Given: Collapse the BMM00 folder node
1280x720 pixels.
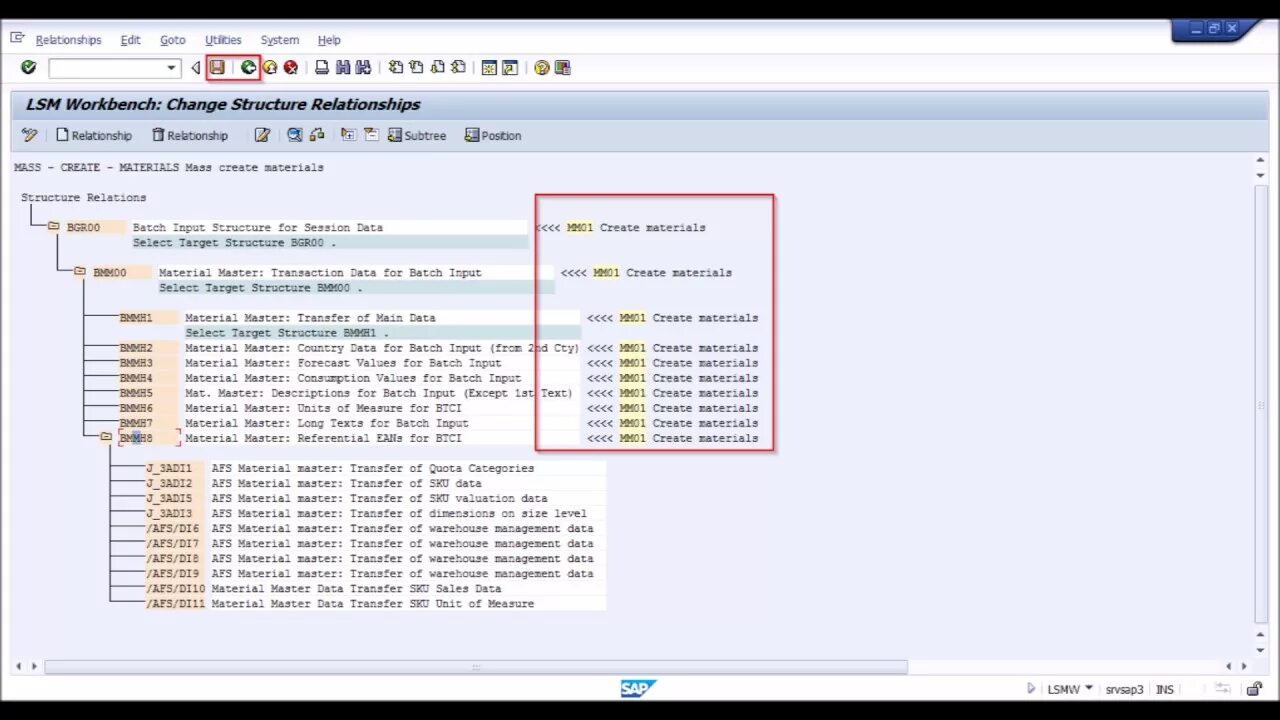Looking at the screenshot, I should pos(80,272).
